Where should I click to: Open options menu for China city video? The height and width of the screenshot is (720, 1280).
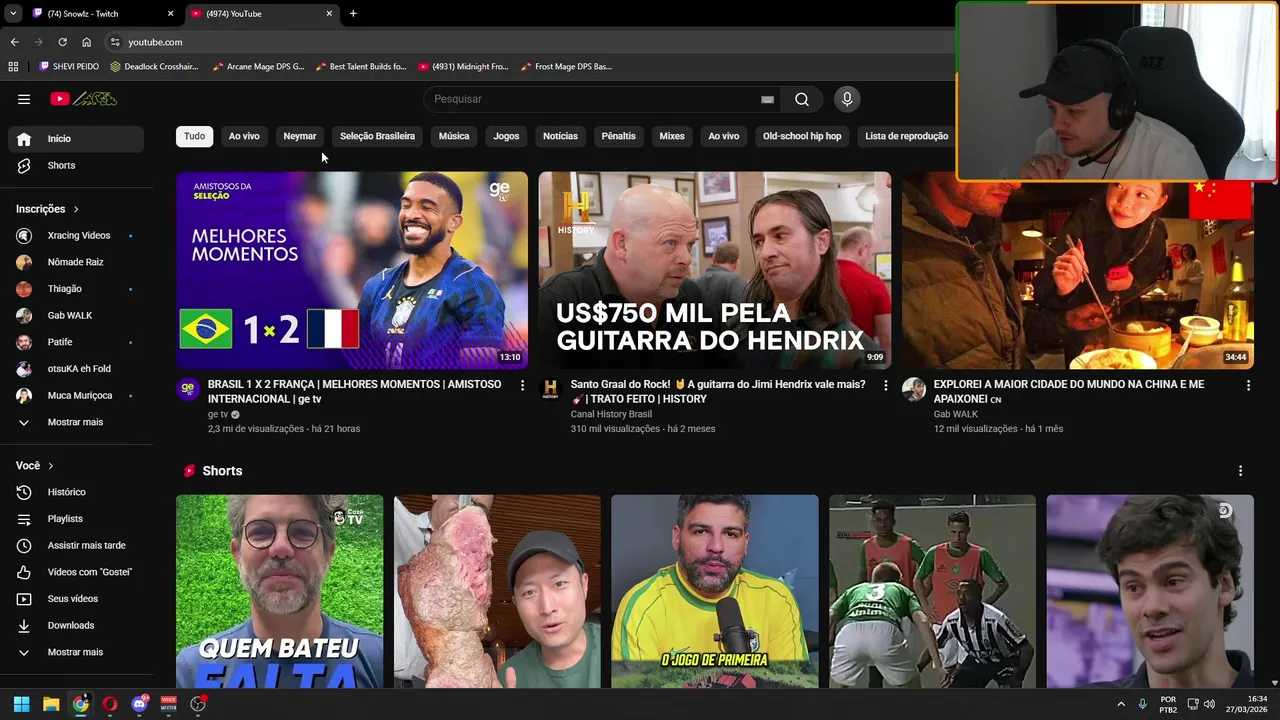(1248, 385)
